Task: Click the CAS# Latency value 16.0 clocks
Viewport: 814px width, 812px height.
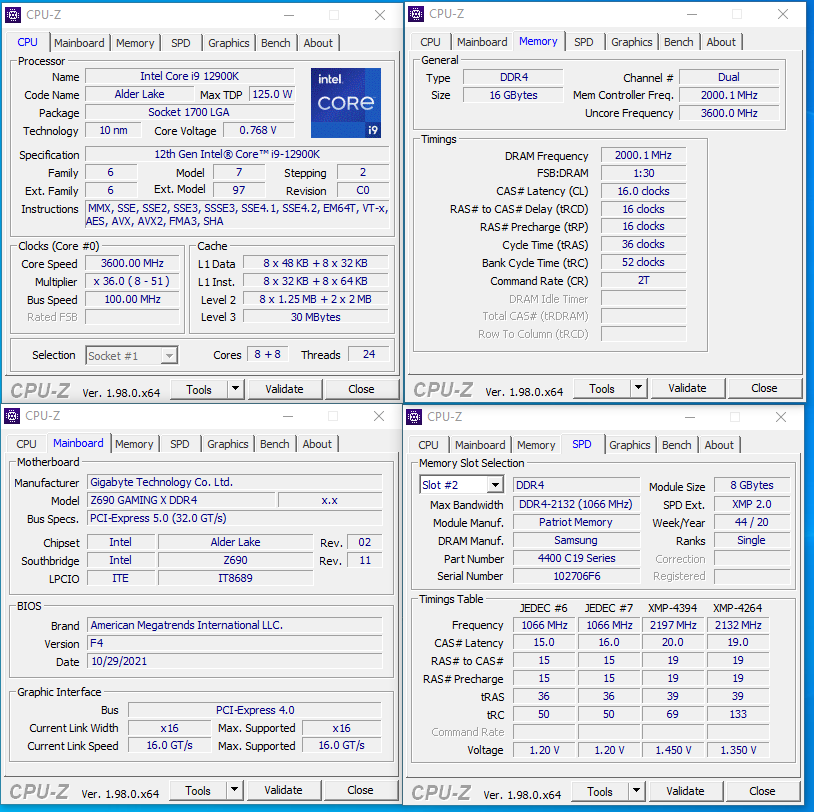Action: (x=643, y=191)
